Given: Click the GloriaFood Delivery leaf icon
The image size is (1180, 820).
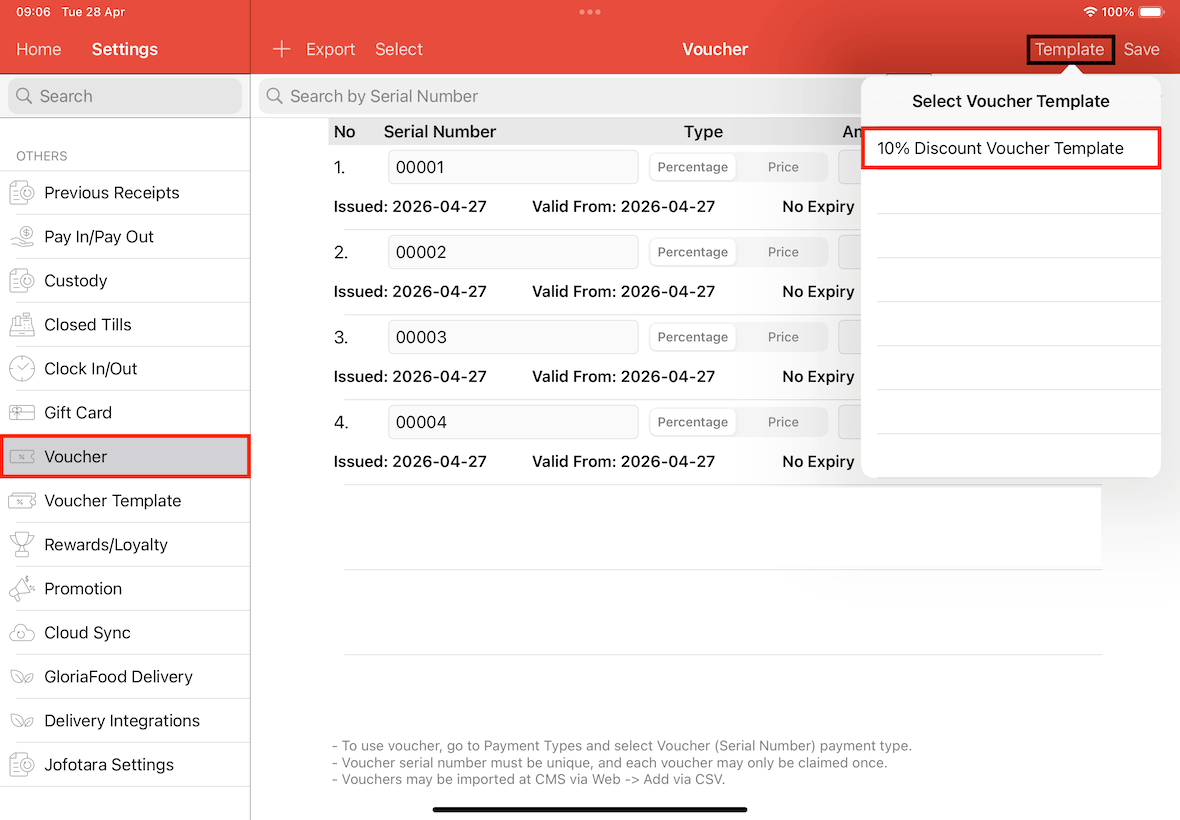Looking at the screenshot, I should pos(22,677).
